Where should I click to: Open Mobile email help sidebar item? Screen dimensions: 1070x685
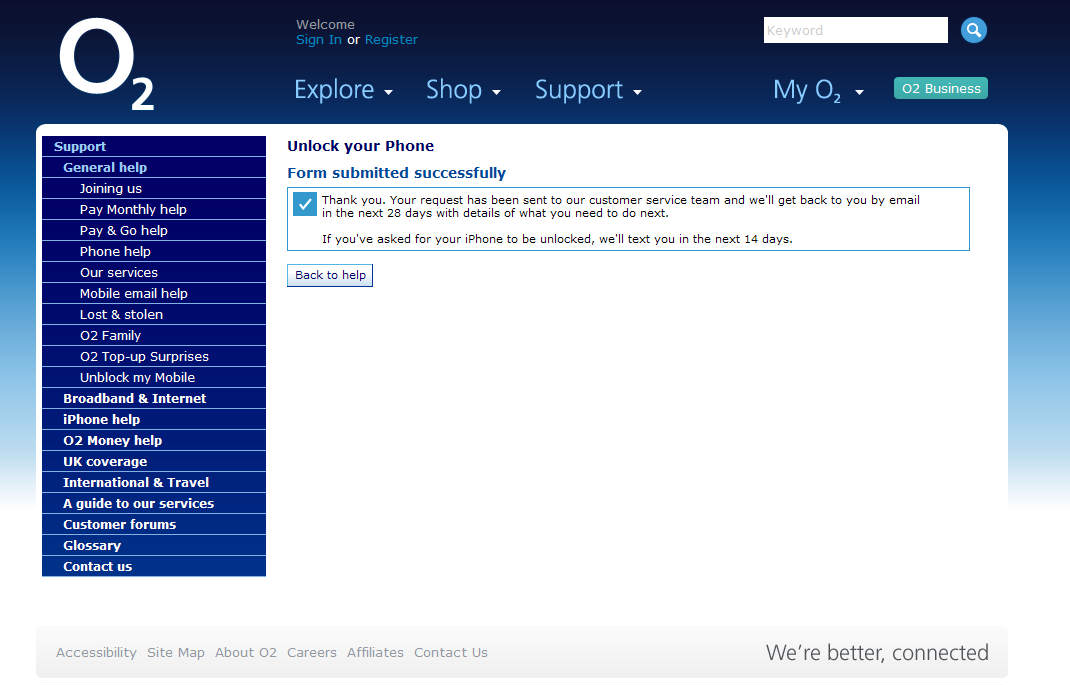(154, 293)
